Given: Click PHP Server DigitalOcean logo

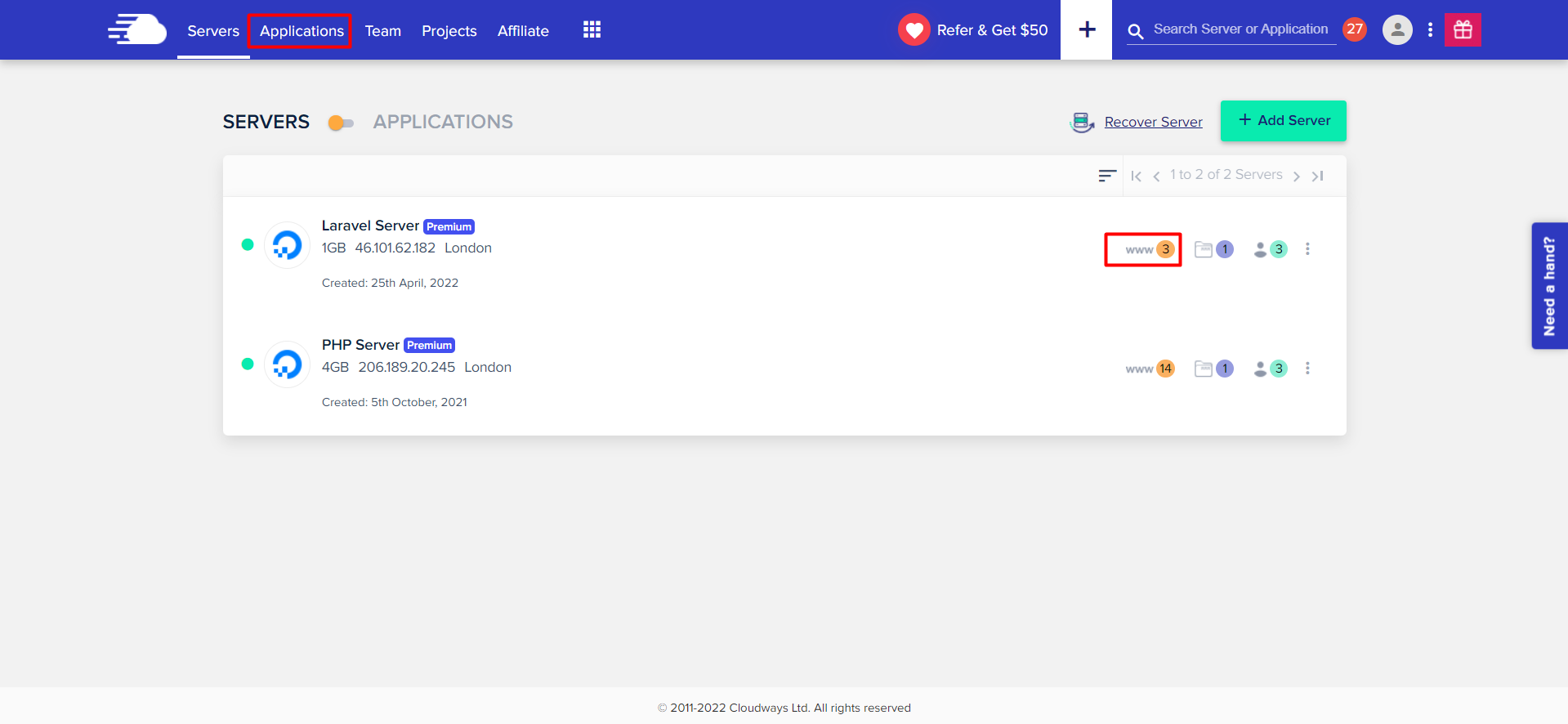Looking at the screenshot, I should (287, 364).
